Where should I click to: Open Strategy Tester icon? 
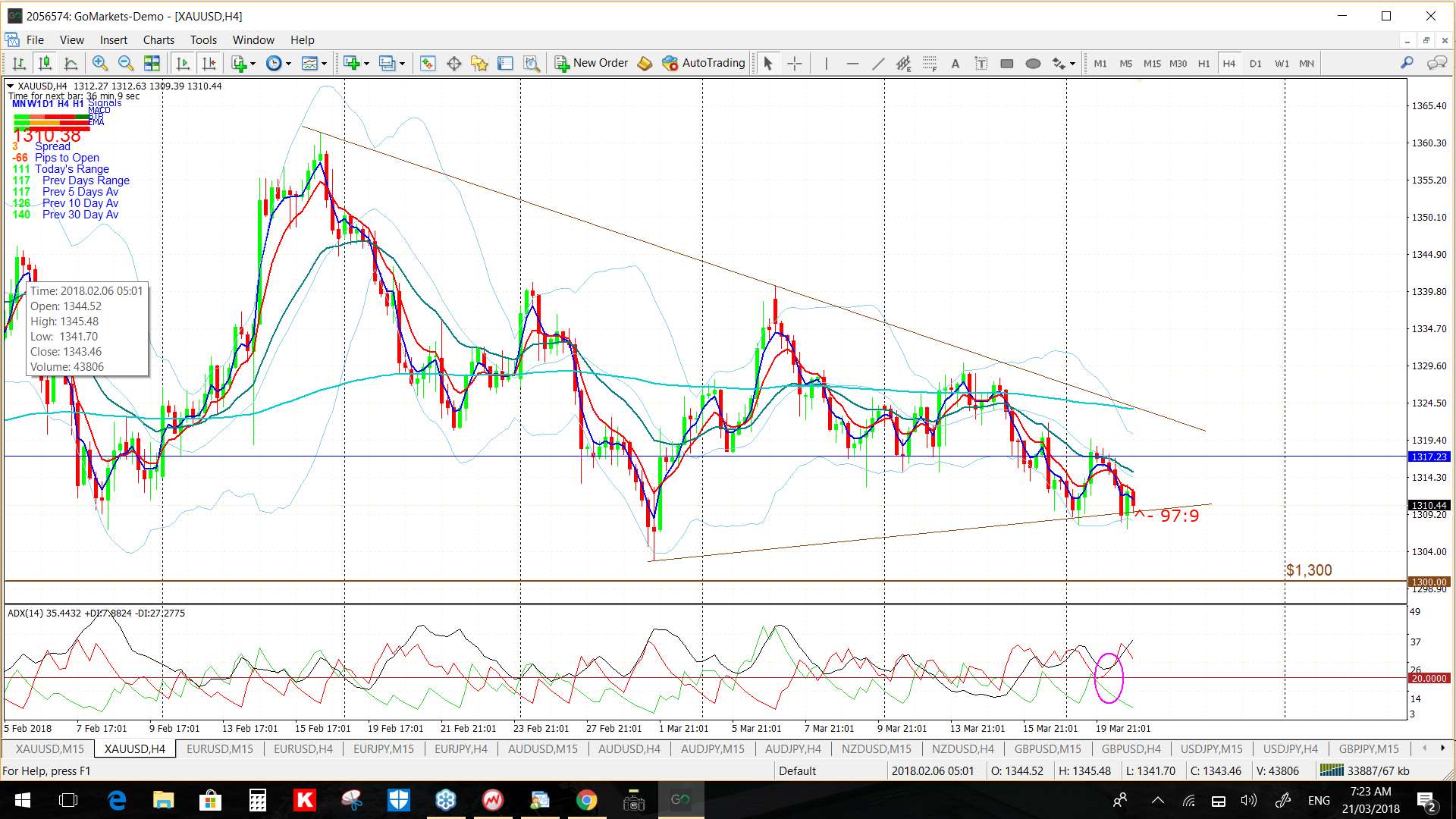[532, 64]
